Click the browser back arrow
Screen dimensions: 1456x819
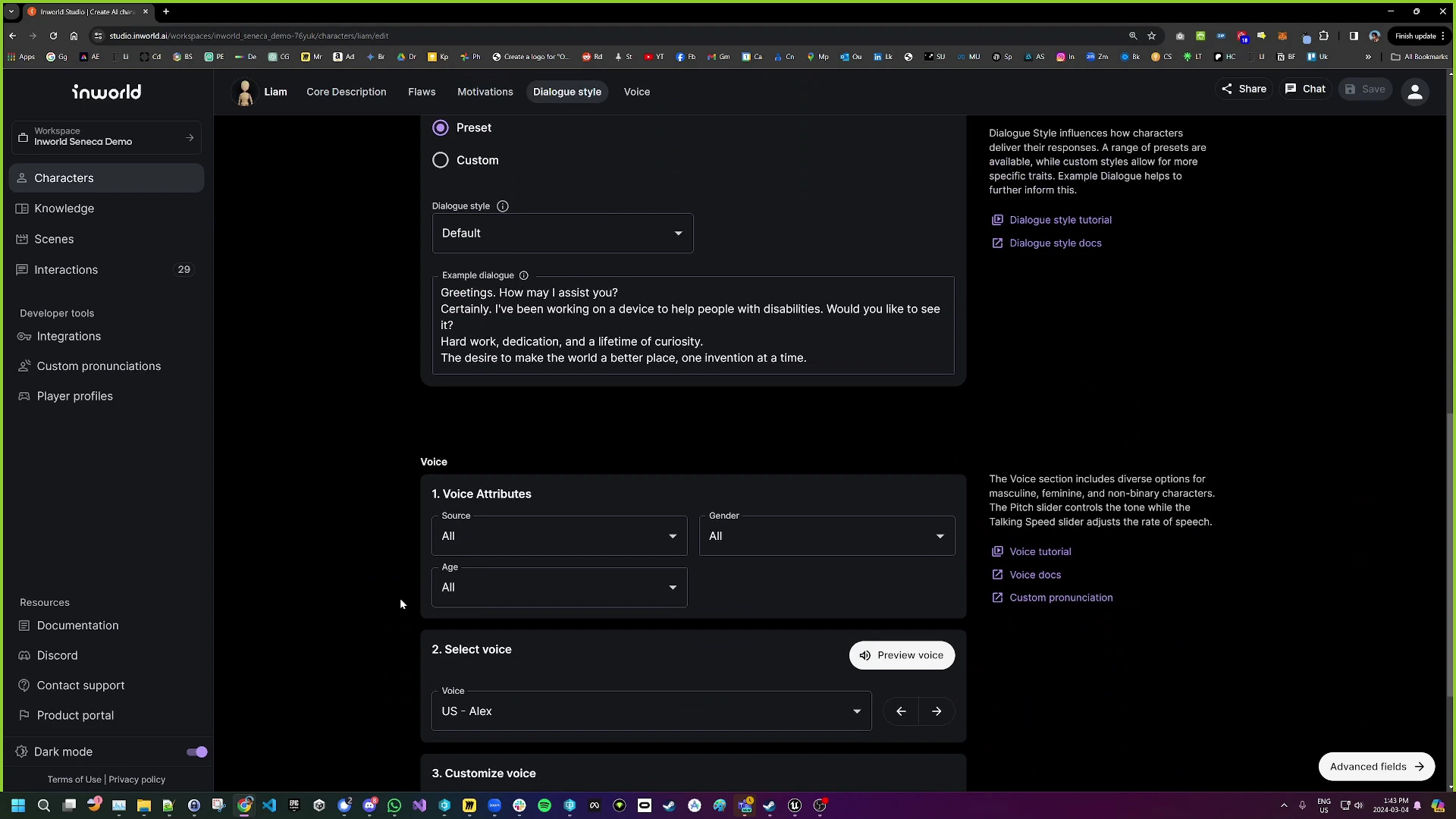[x=13, y=36]
